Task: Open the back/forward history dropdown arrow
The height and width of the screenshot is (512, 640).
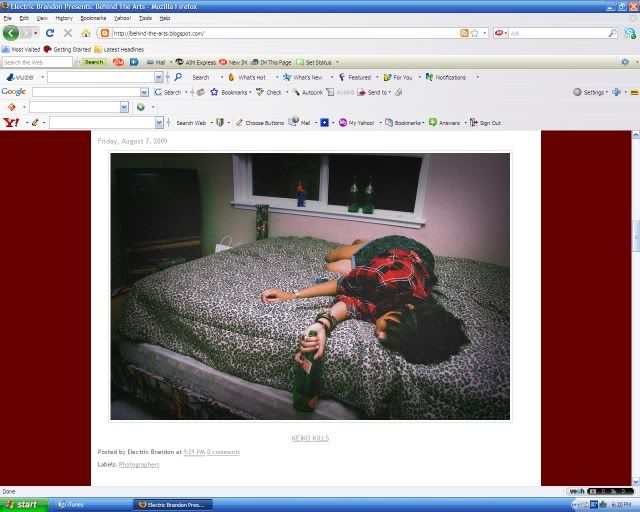Action: pos(36,33)
